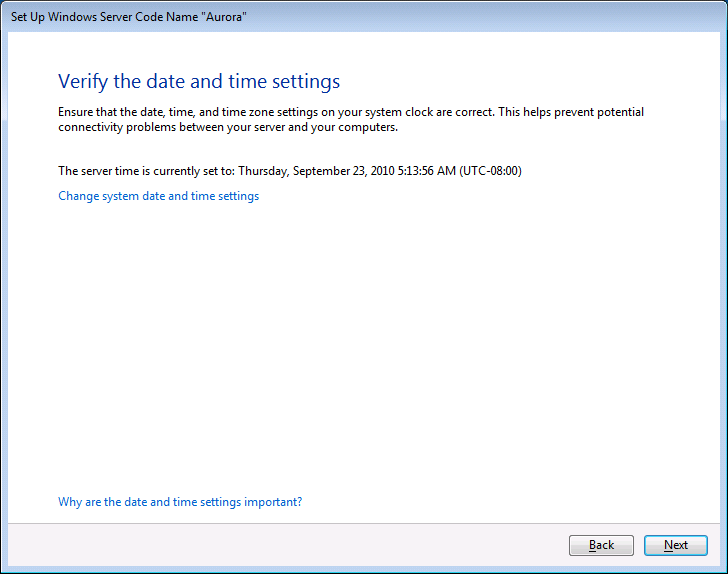The width and height of the screenshot is (728, 574).
Task: Click the '(UTC-08:00)' time zone text
Action: [490, 171]
